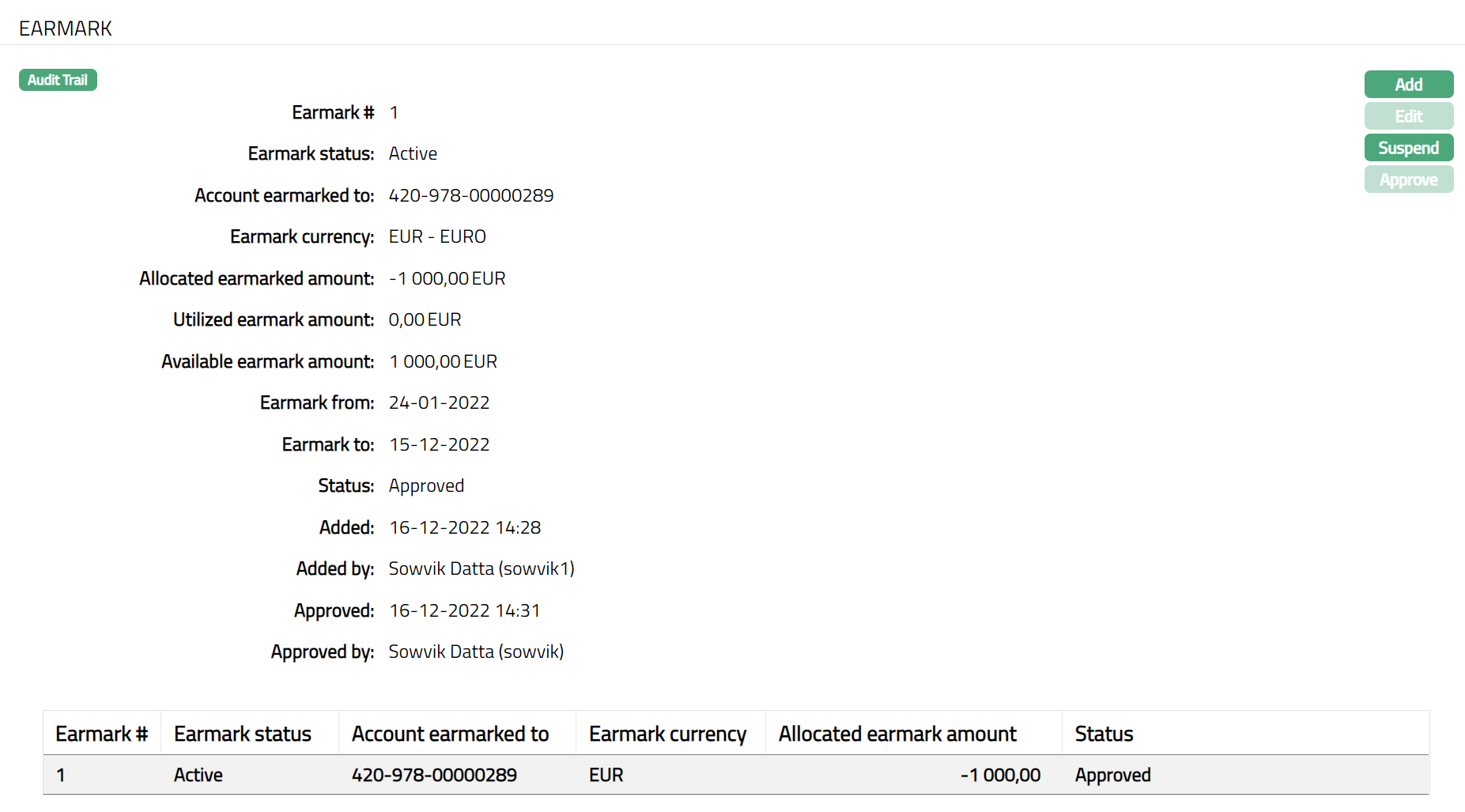This screenshot has height=812, width=1465.
Task: Click the account earmarked to value
Action: pos(471,195)
